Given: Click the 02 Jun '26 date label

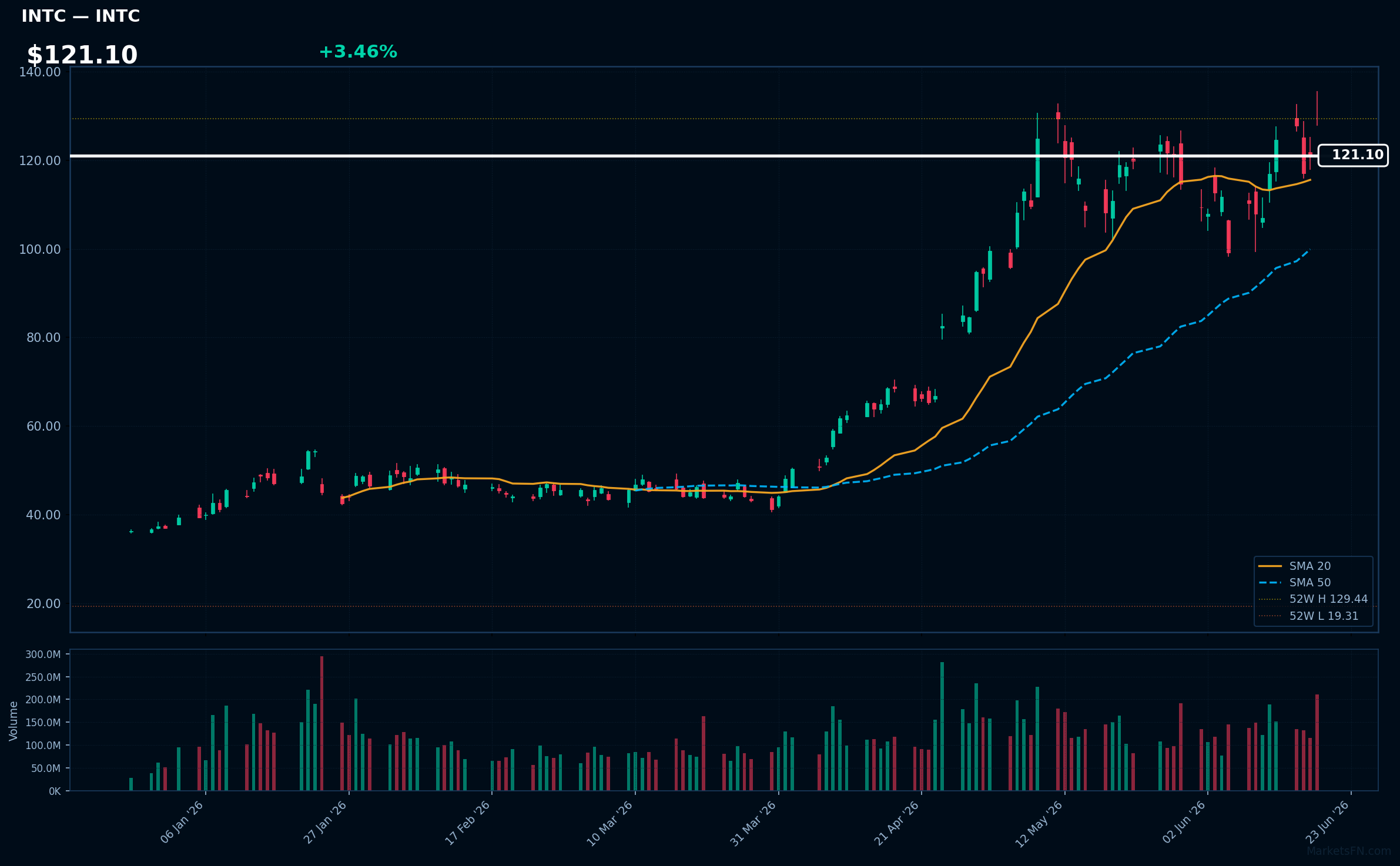Looking at the screenshot, I should point(1184,823).
